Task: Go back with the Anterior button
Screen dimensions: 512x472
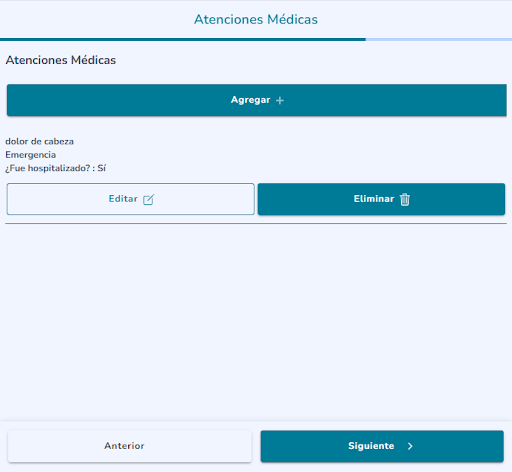Action: click(130, 446)
